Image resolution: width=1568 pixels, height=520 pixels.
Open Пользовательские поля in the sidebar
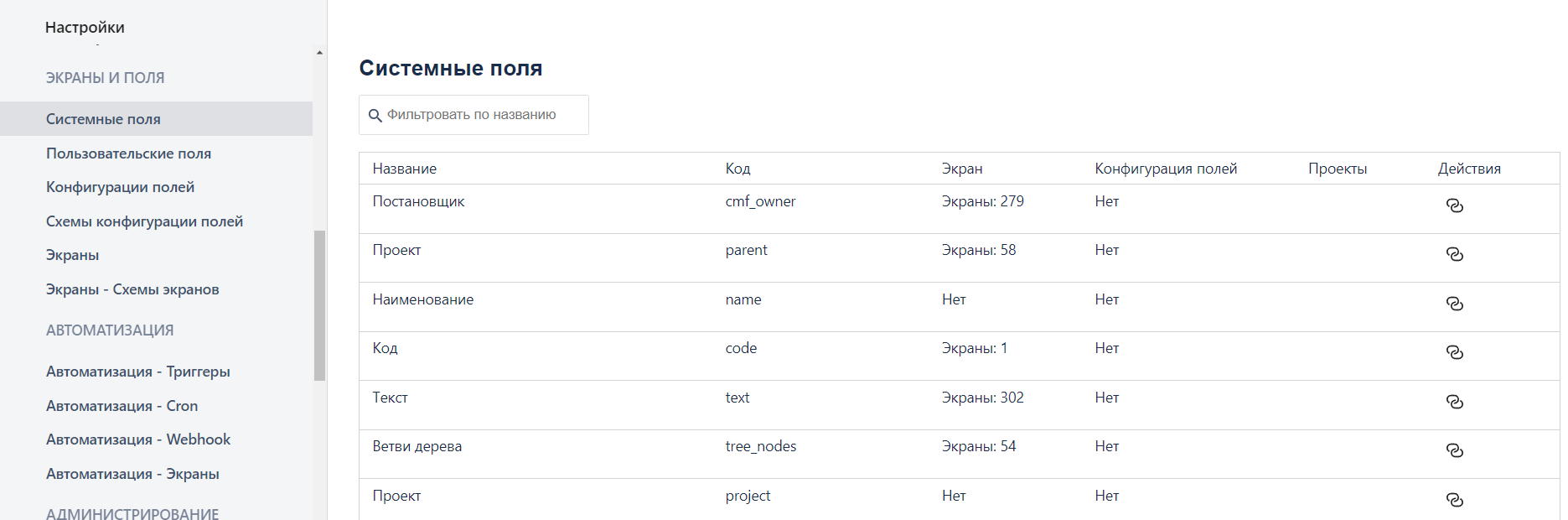point(128,153)
